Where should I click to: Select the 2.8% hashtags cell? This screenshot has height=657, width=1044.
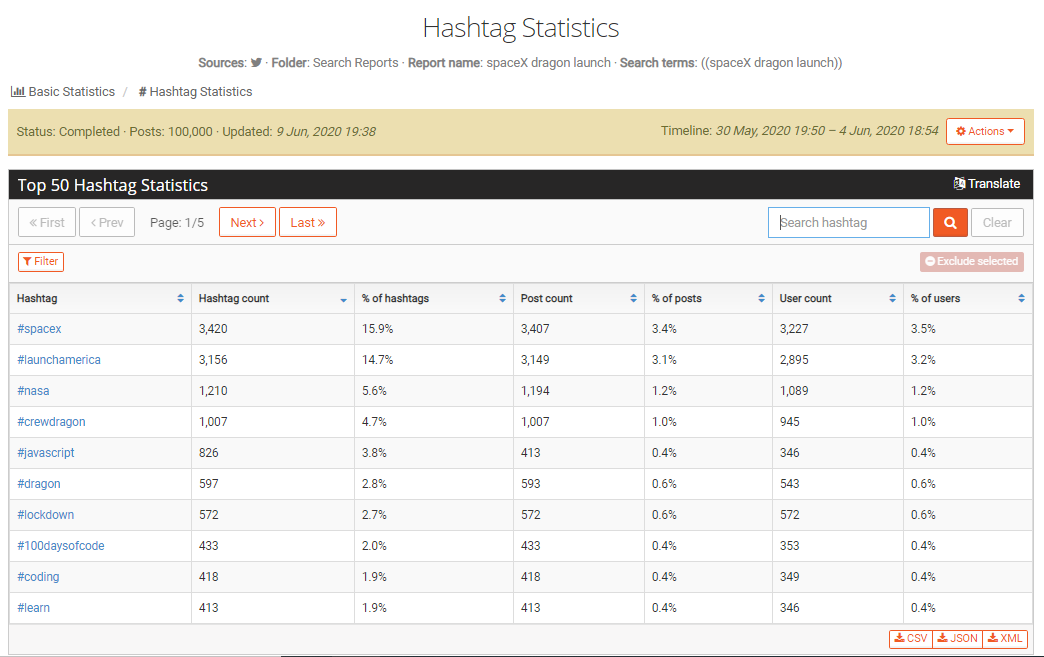pyautogui.click(x=434, y=484)
